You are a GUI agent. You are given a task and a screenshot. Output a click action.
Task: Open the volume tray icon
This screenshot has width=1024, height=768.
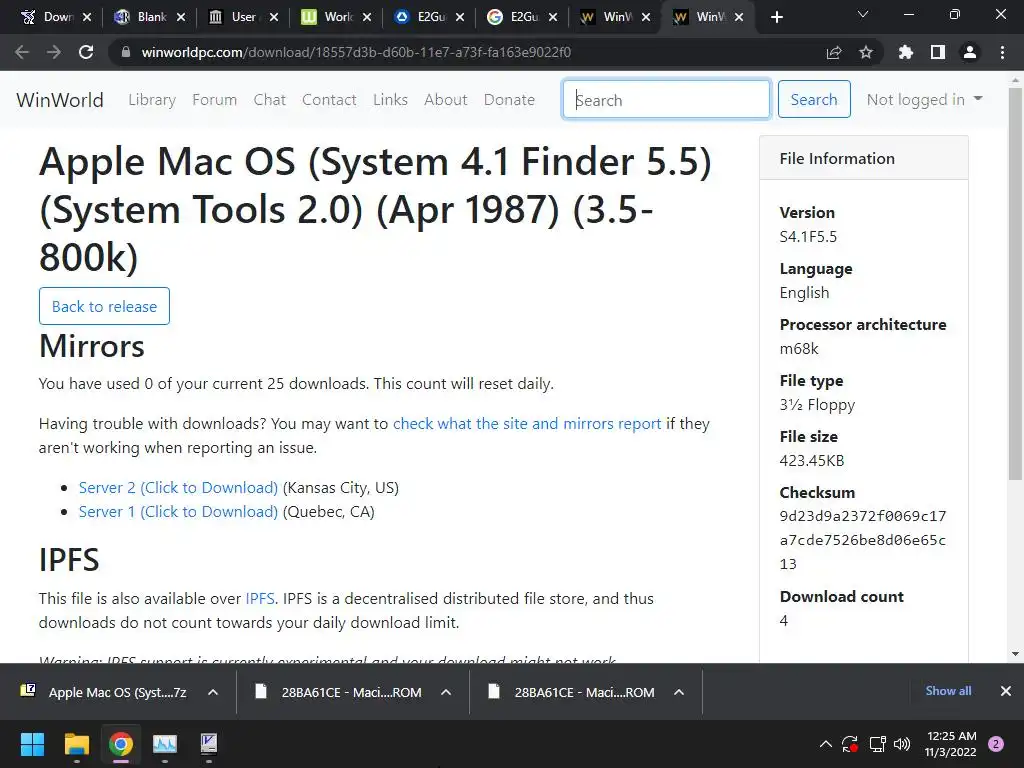902,744
